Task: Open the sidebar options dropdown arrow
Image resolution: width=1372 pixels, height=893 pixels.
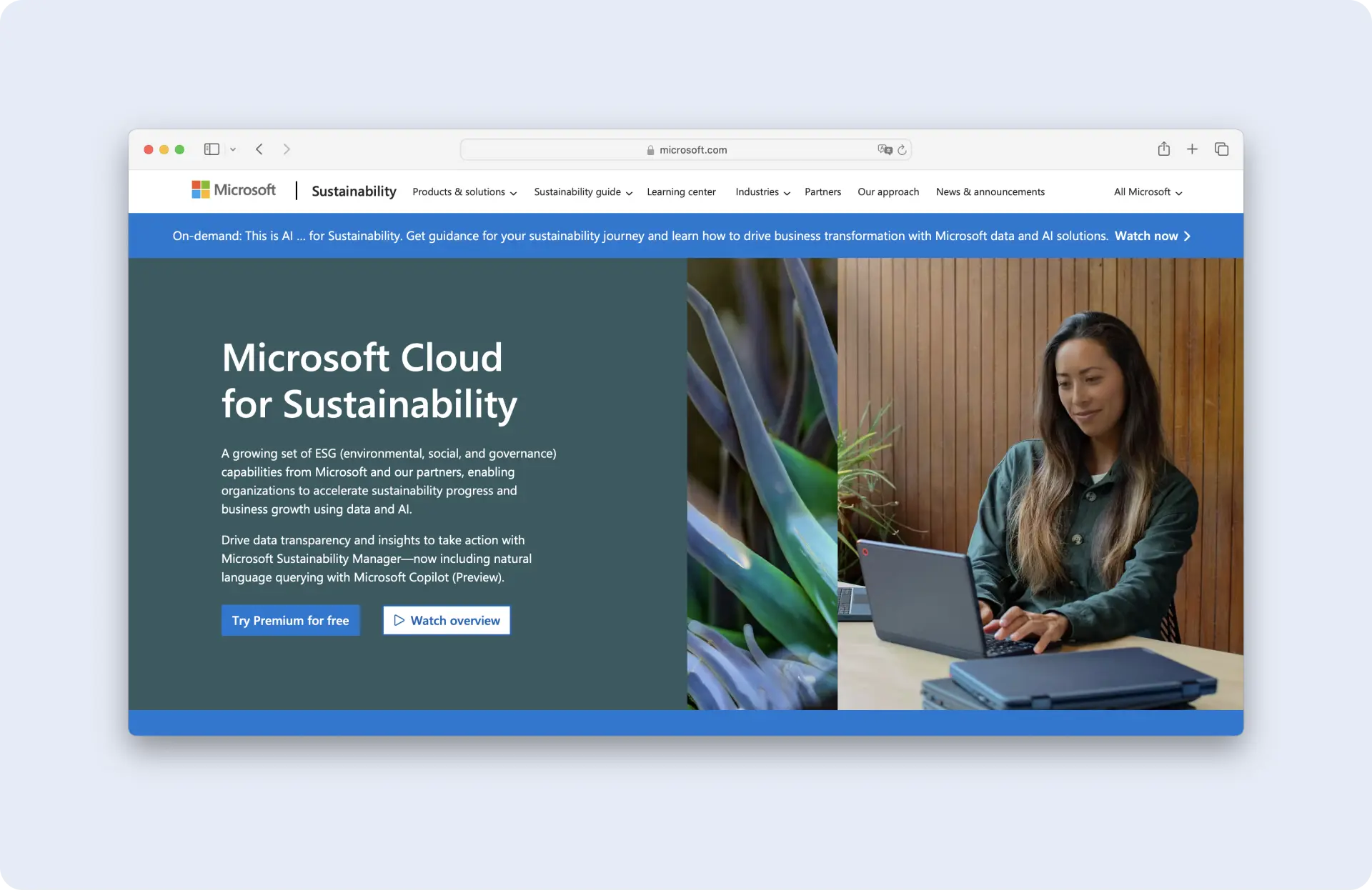Action: (233, 149)
